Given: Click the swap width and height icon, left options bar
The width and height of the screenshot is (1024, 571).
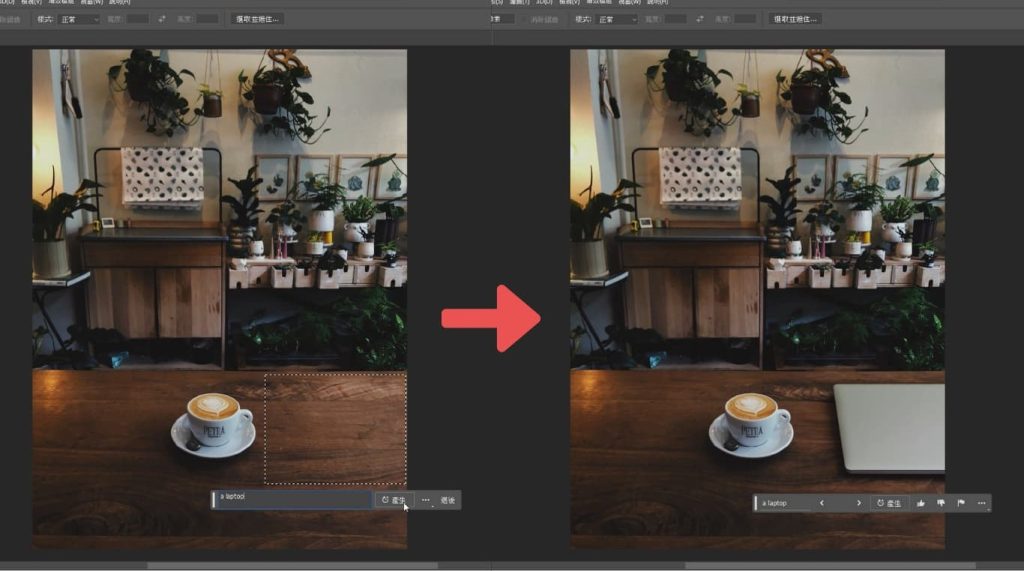Looking at the screenshot, I should click(162, 20).
